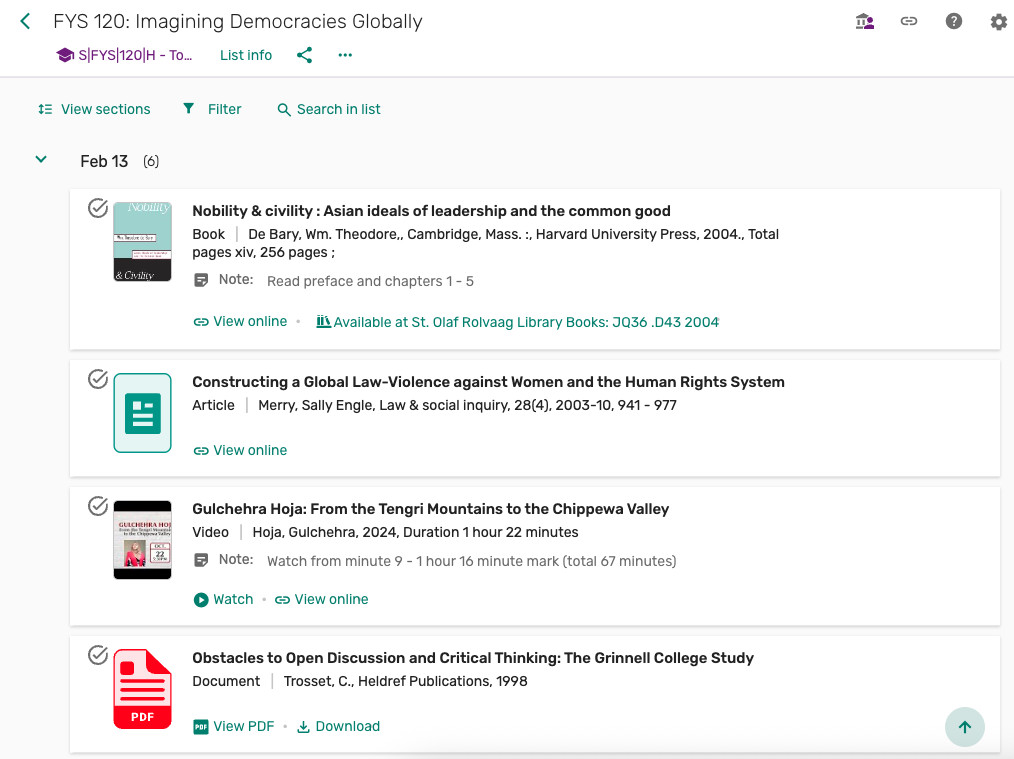Click the share icon next to List info
The width and height of the screenshot is (1014, 759).
(x=305, y=55)
